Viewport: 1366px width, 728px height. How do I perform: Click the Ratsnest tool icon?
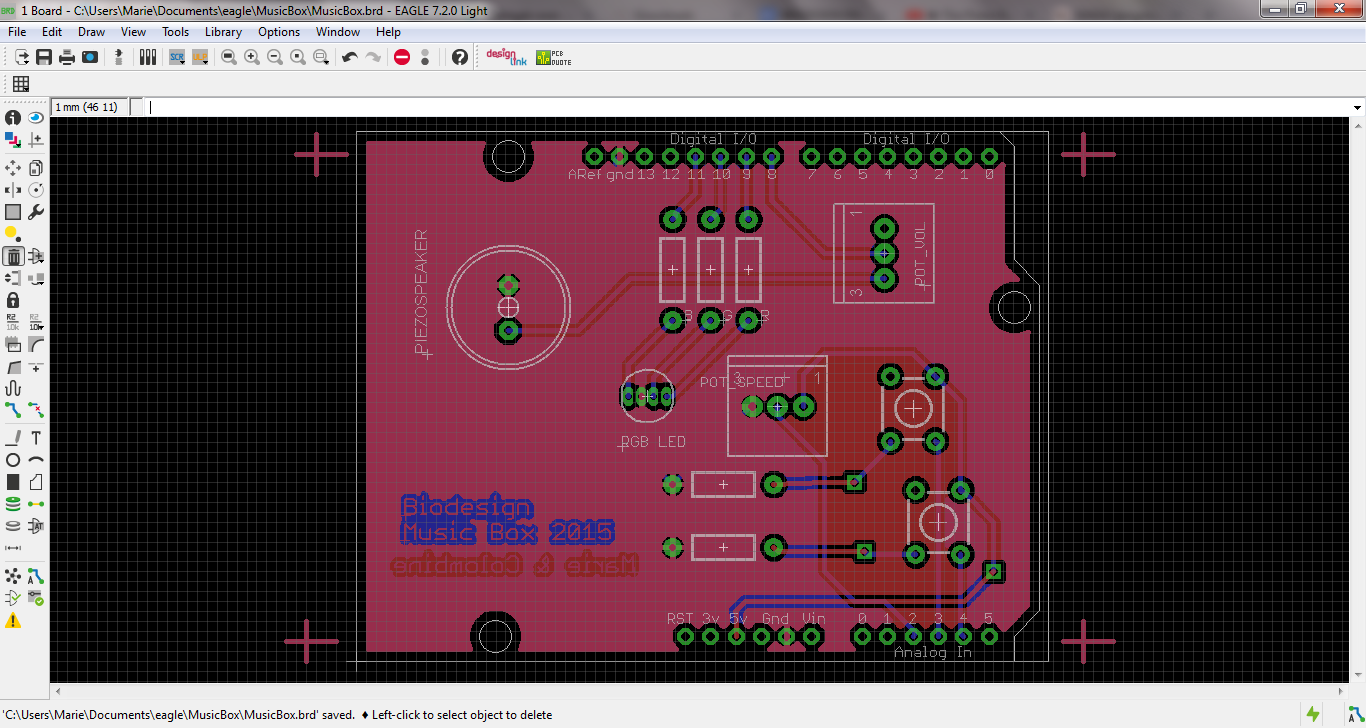[13, 575]
